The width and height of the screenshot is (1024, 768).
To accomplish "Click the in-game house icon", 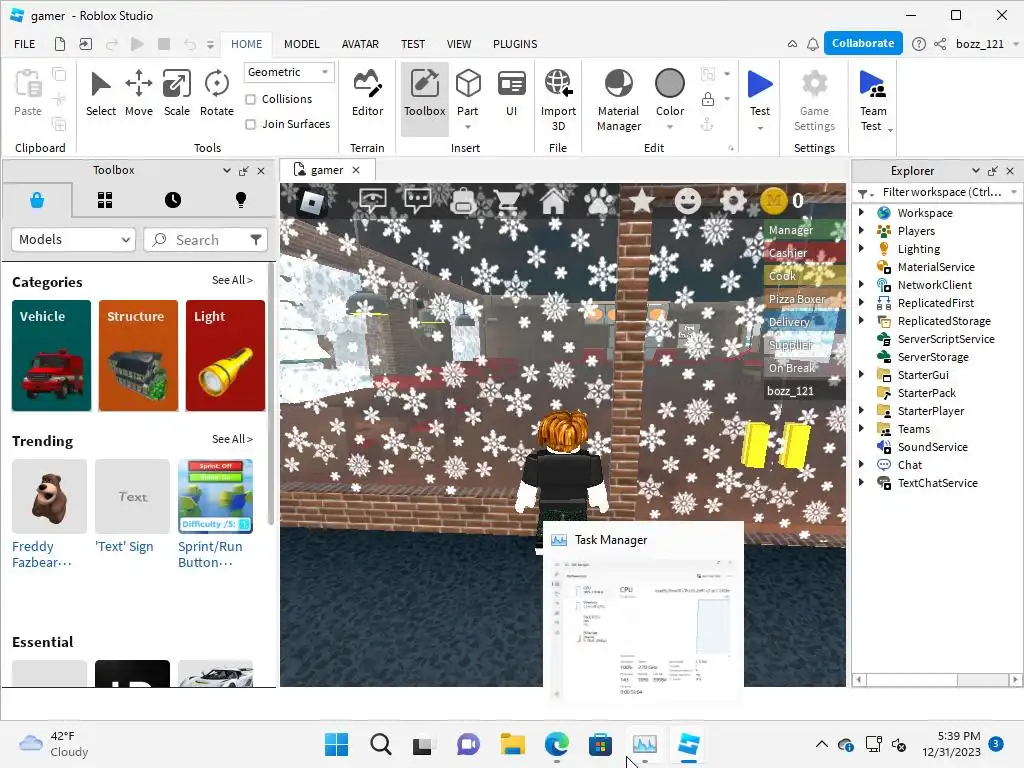I will tap(553, 200).
